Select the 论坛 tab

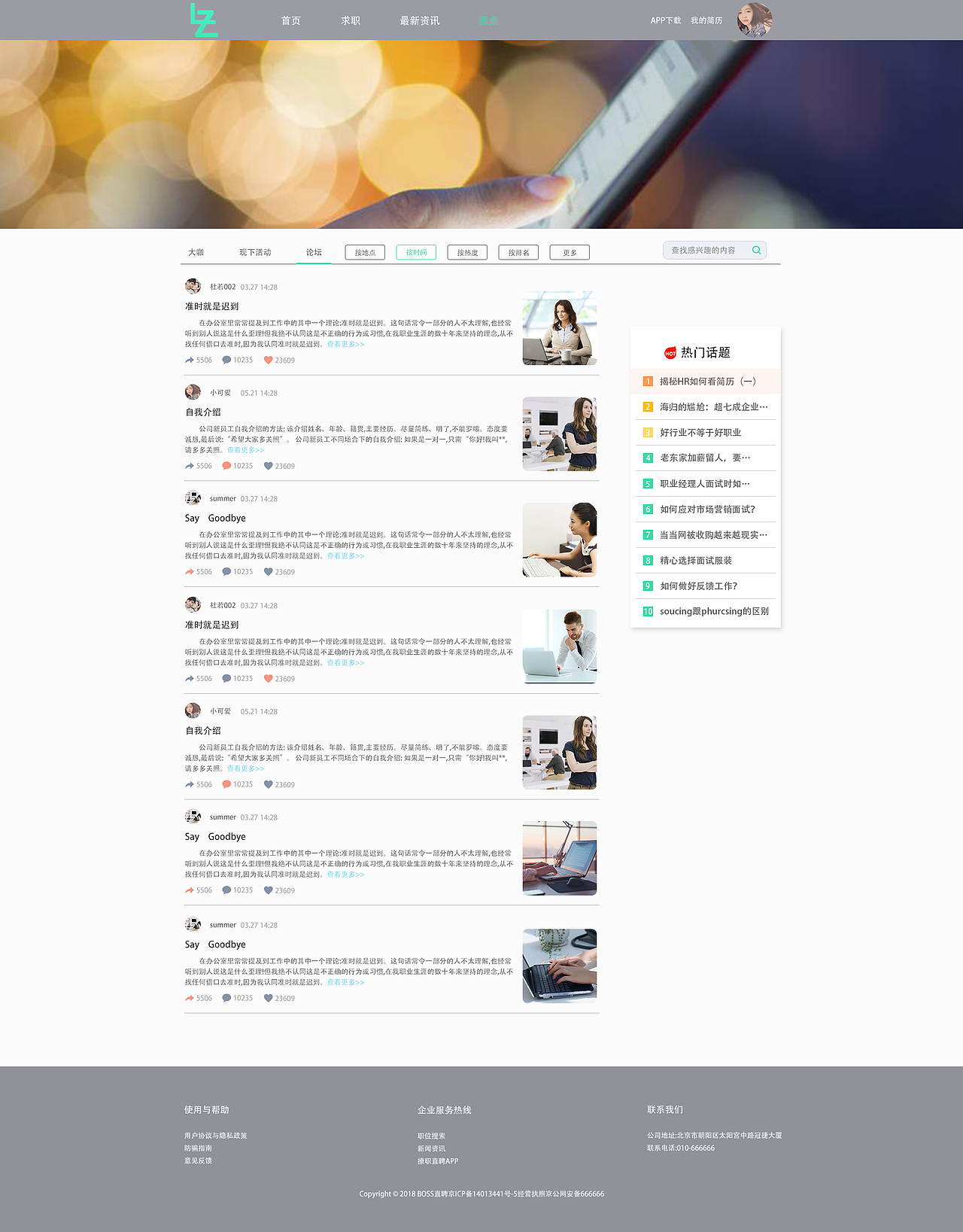pyautogui.click(x=314, y=252)
